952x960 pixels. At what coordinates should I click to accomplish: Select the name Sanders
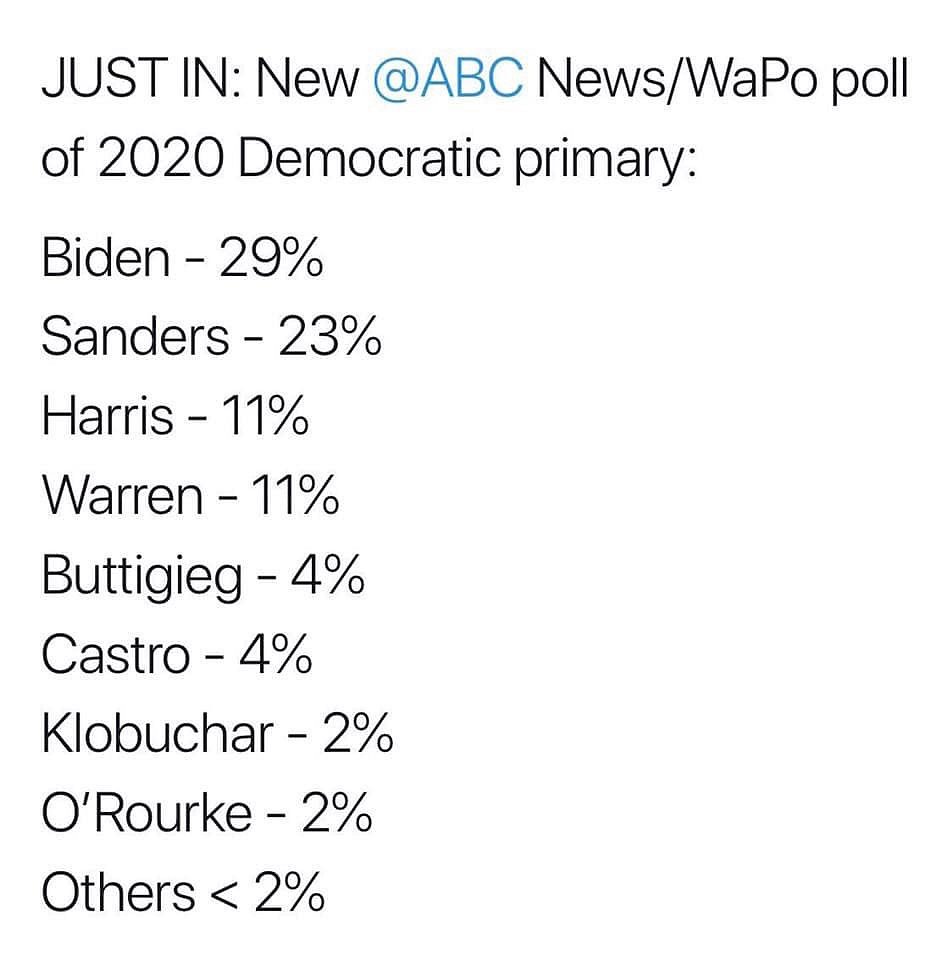pos(135,338)
